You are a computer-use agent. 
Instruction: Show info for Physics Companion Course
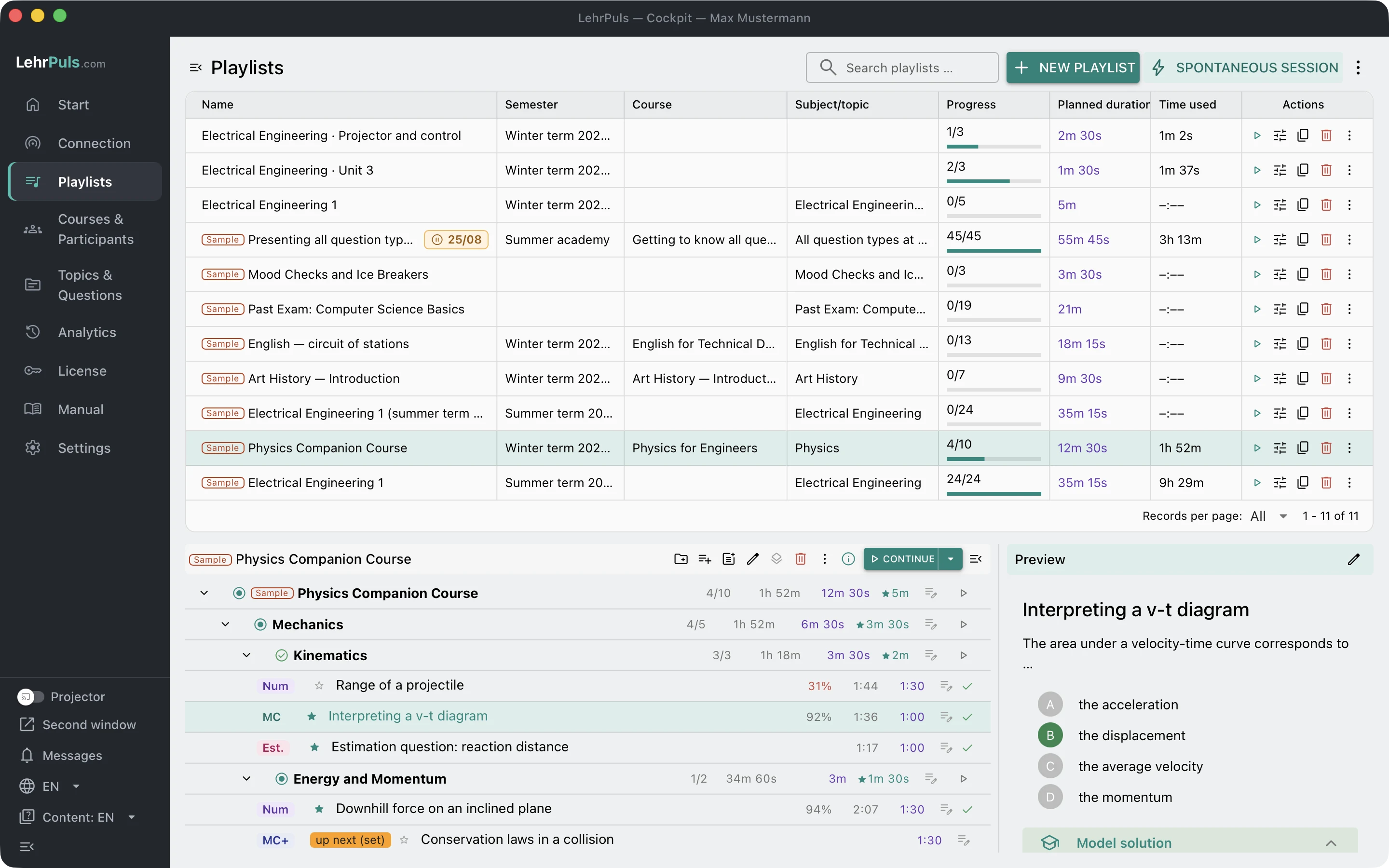click(848, 558)
